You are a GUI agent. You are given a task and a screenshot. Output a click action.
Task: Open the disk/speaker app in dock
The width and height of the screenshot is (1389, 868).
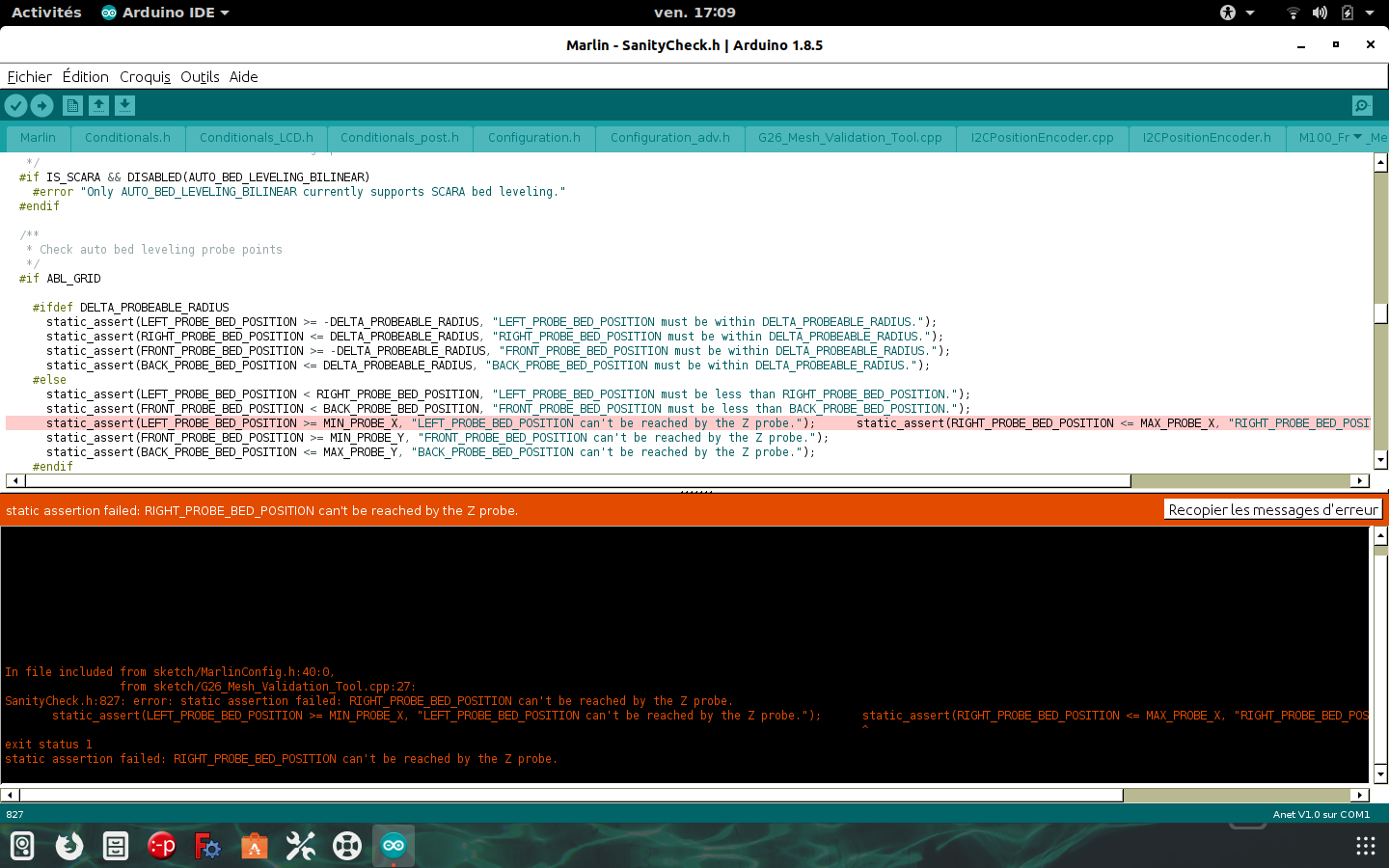pyautogui.click(x=22, y=847)
